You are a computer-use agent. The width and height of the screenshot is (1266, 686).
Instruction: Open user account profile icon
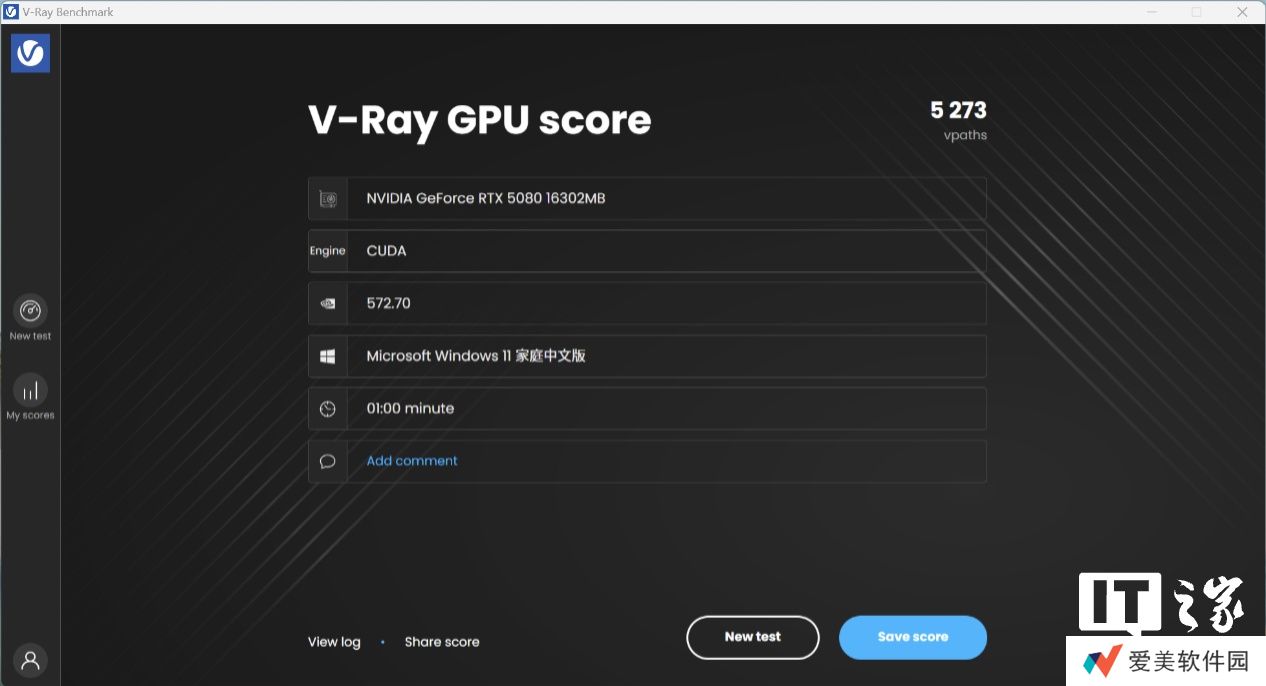click(x=30, y=660)
